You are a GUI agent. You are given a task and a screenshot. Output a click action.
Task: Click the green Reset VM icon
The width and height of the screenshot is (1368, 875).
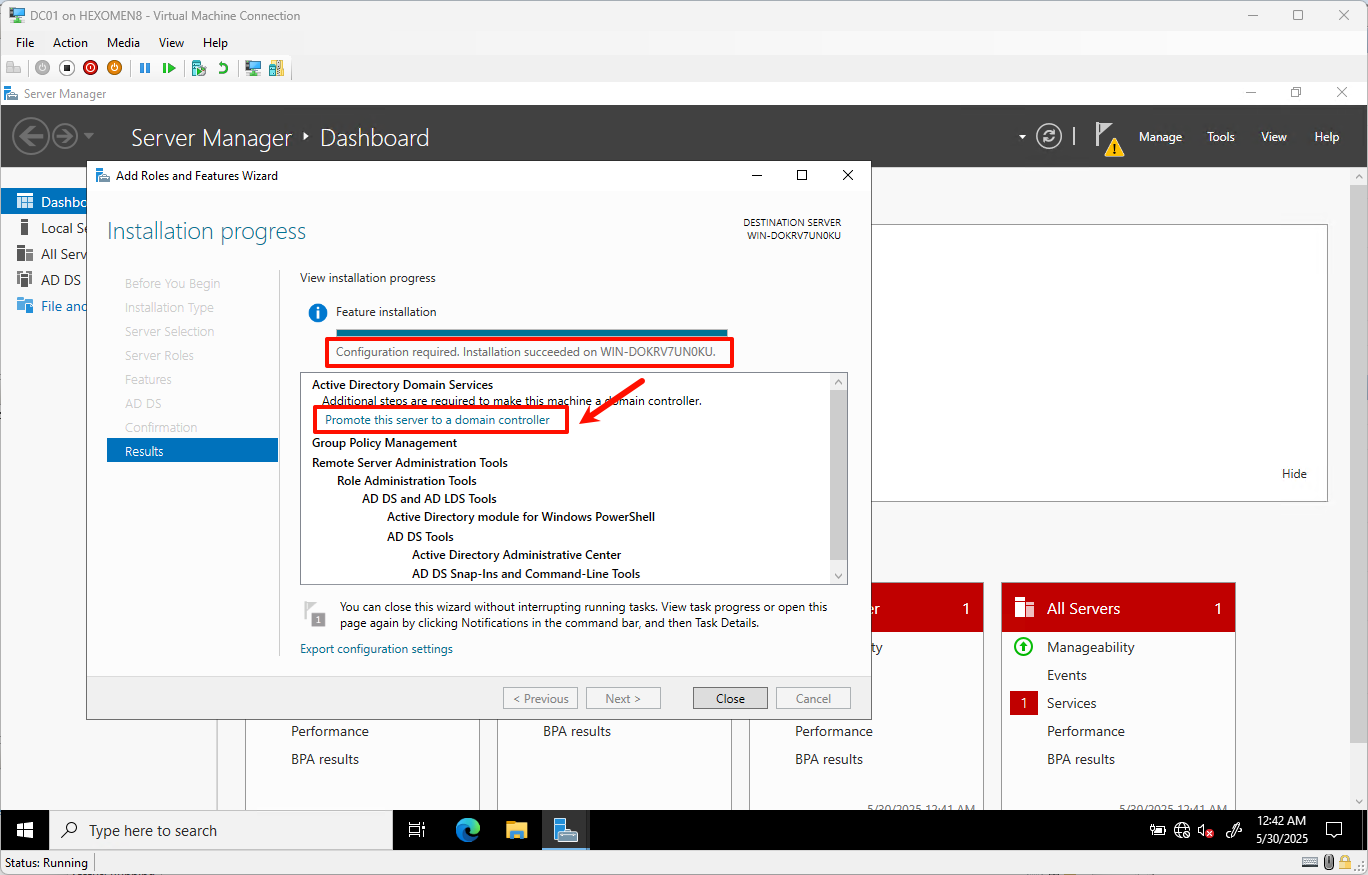[x=169, y=68]
